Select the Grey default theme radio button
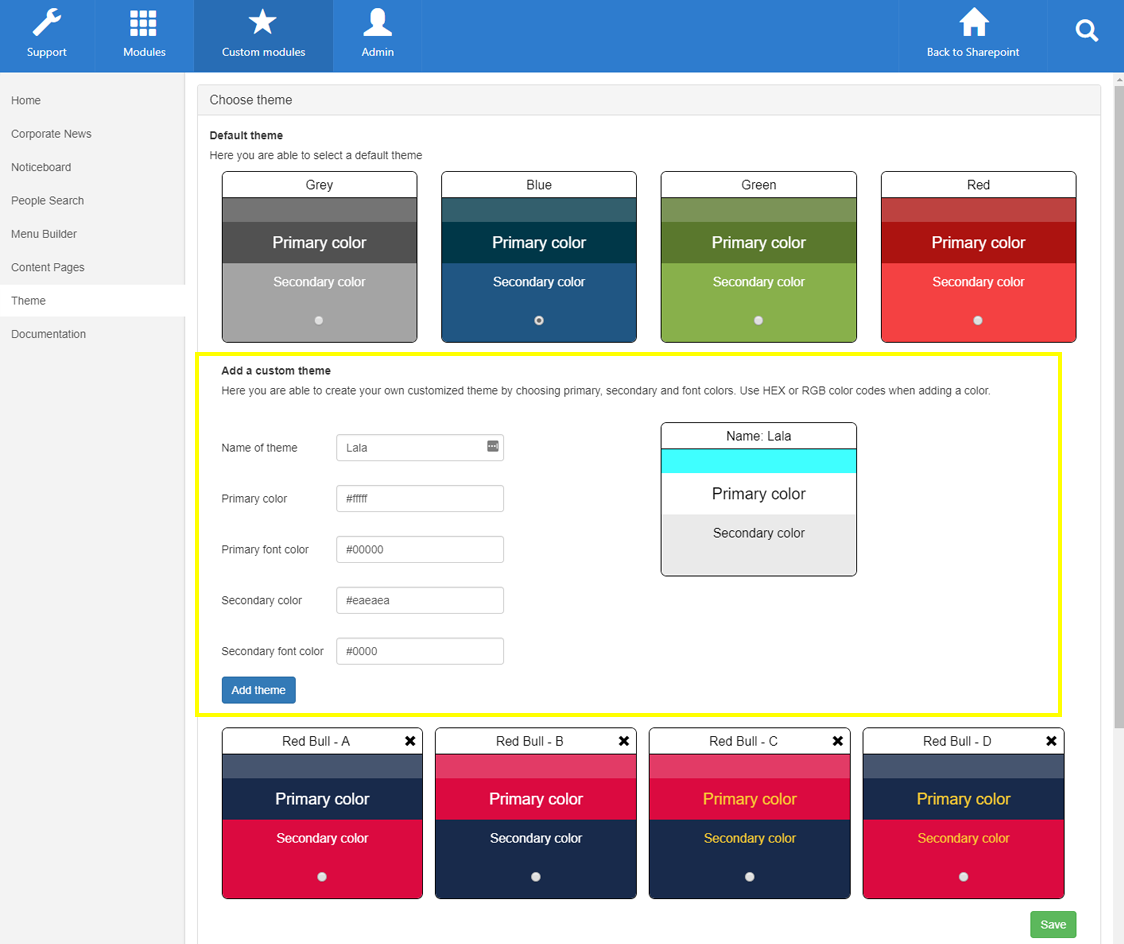 coord(319,320)
